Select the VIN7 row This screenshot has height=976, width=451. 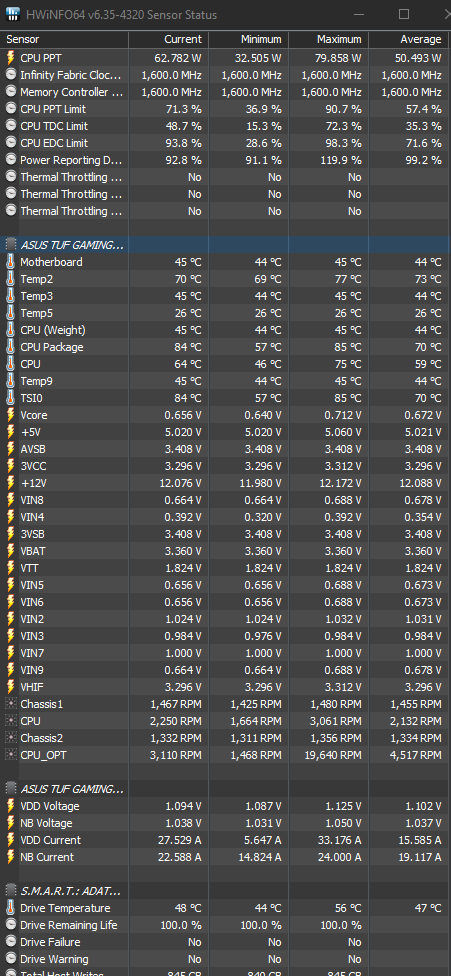(225, 653)
